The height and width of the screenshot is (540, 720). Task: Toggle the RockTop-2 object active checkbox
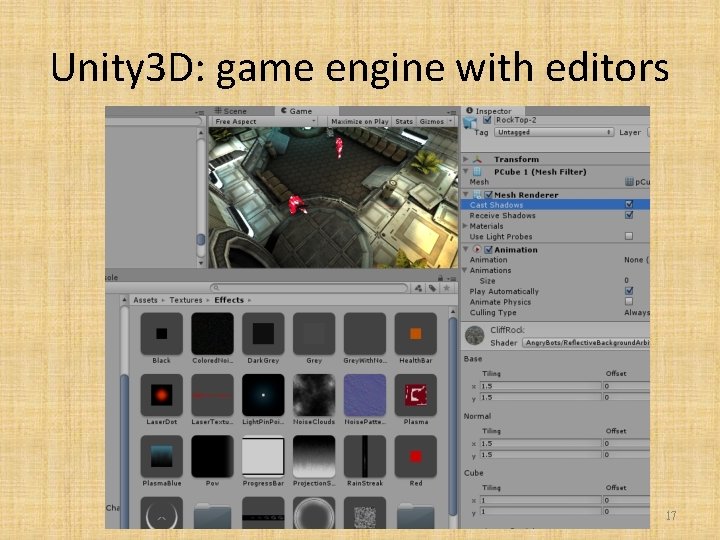487,120
